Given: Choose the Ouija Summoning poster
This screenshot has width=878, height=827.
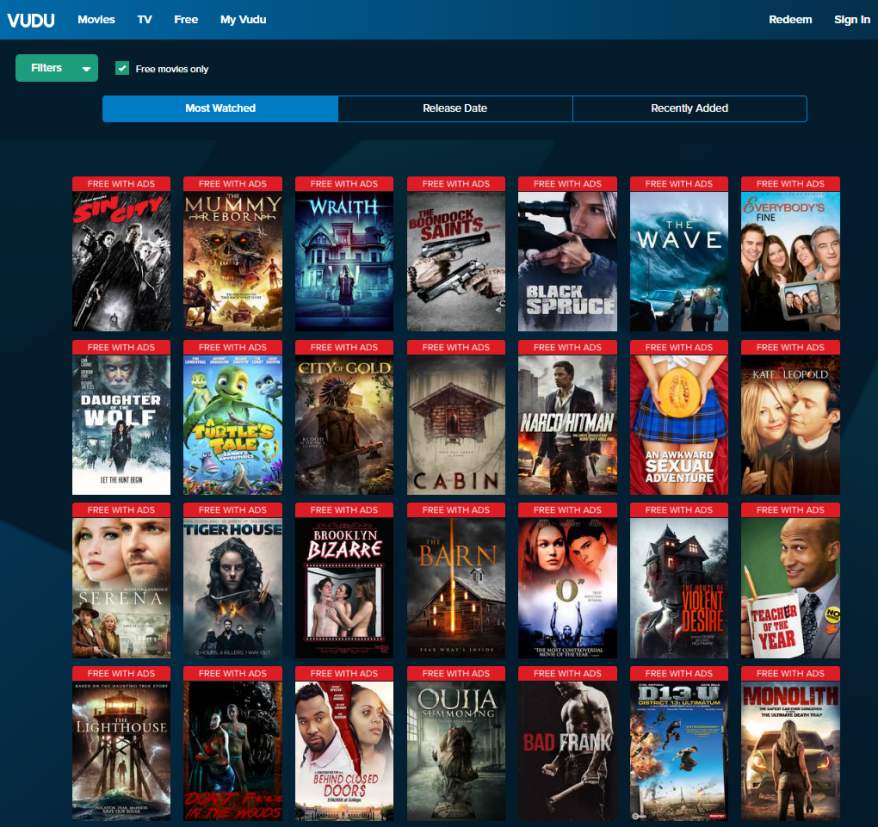Looking at the screenshot, I should click(456, 744).
